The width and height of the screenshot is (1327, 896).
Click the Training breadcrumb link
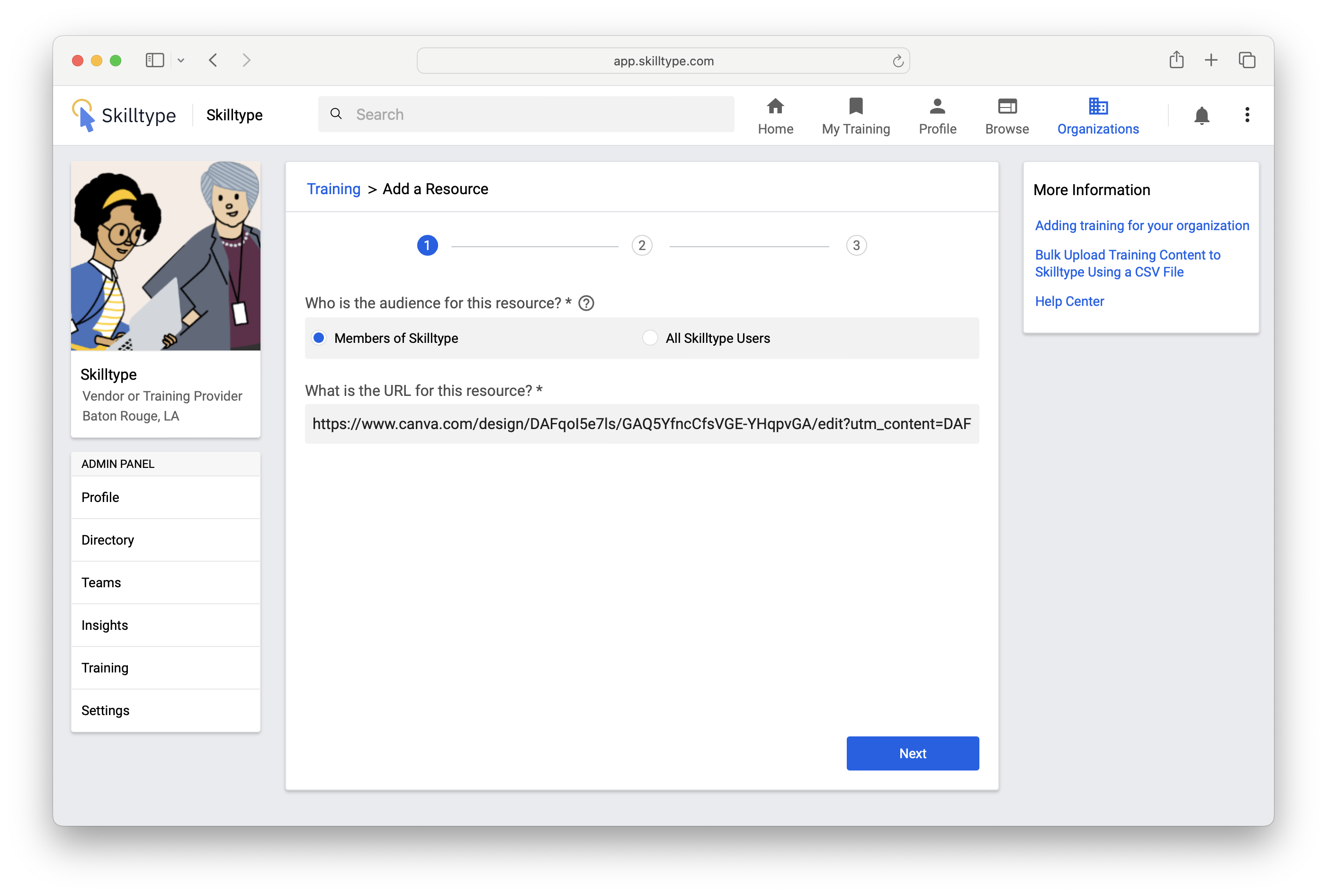(333, 189)
